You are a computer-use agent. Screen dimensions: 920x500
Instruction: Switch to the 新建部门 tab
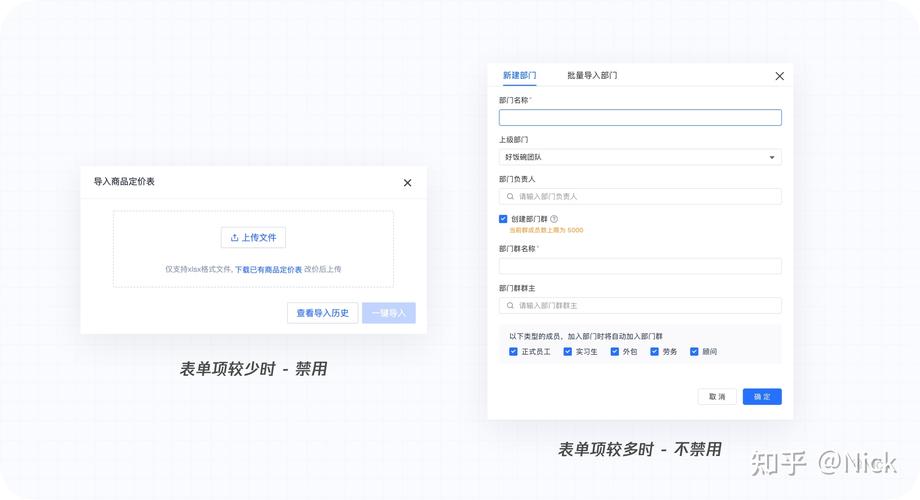point(519,75)
